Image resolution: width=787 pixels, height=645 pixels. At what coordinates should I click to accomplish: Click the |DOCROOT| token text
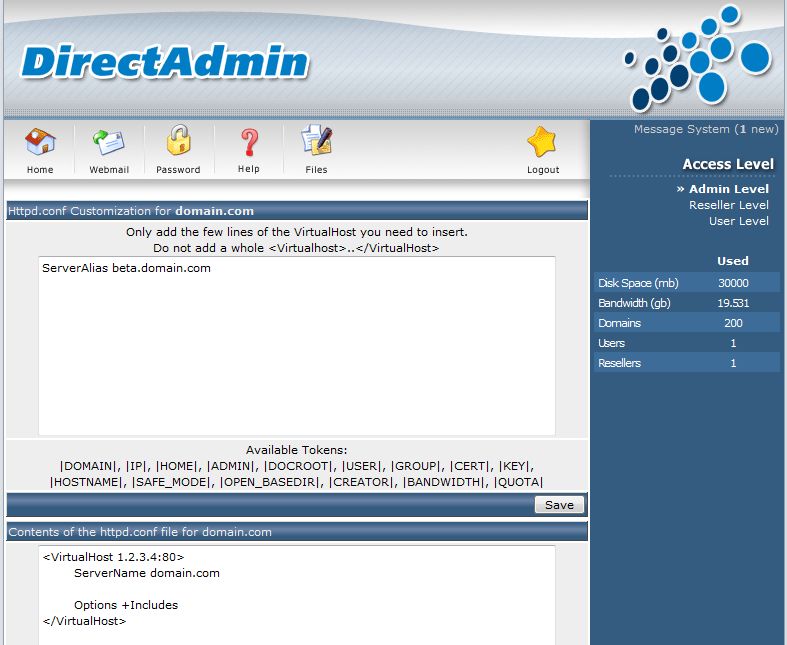tap(298, 466)
